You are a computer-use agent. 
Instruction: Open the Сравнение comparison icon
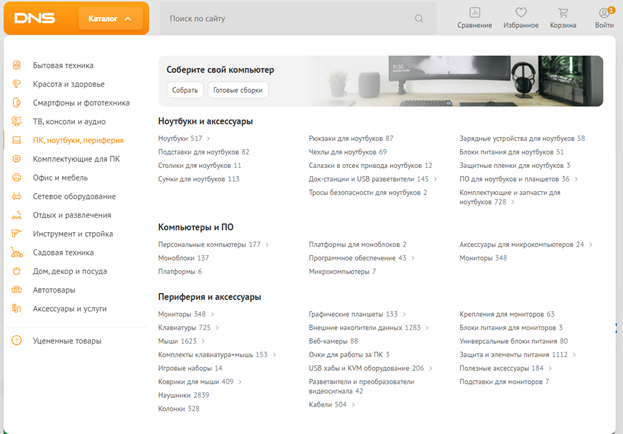474,13
